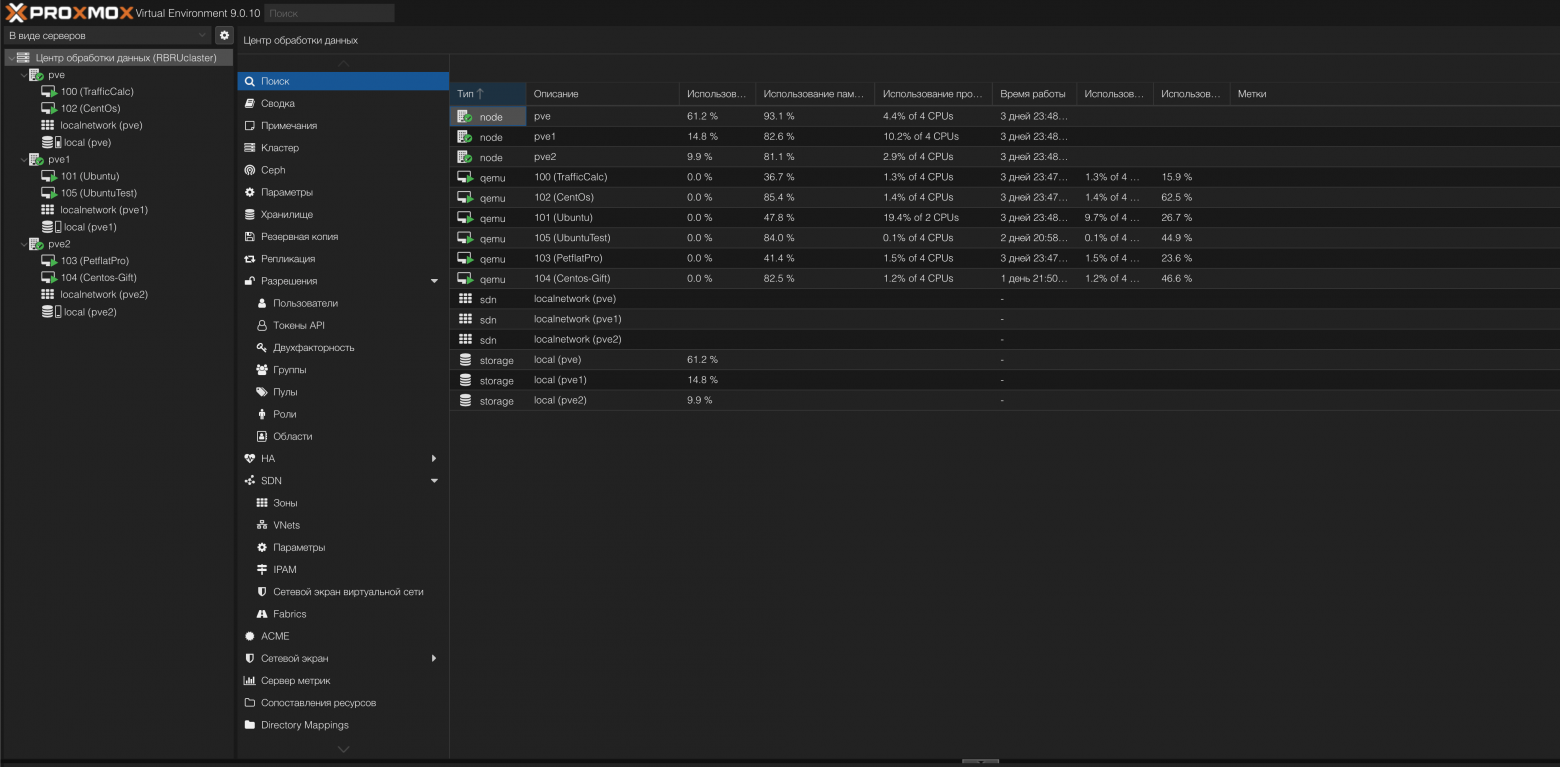The width and height of the screenshot is (1560, 767).
Task: Open the Кластер menu item
Action: tap(343, 148)
